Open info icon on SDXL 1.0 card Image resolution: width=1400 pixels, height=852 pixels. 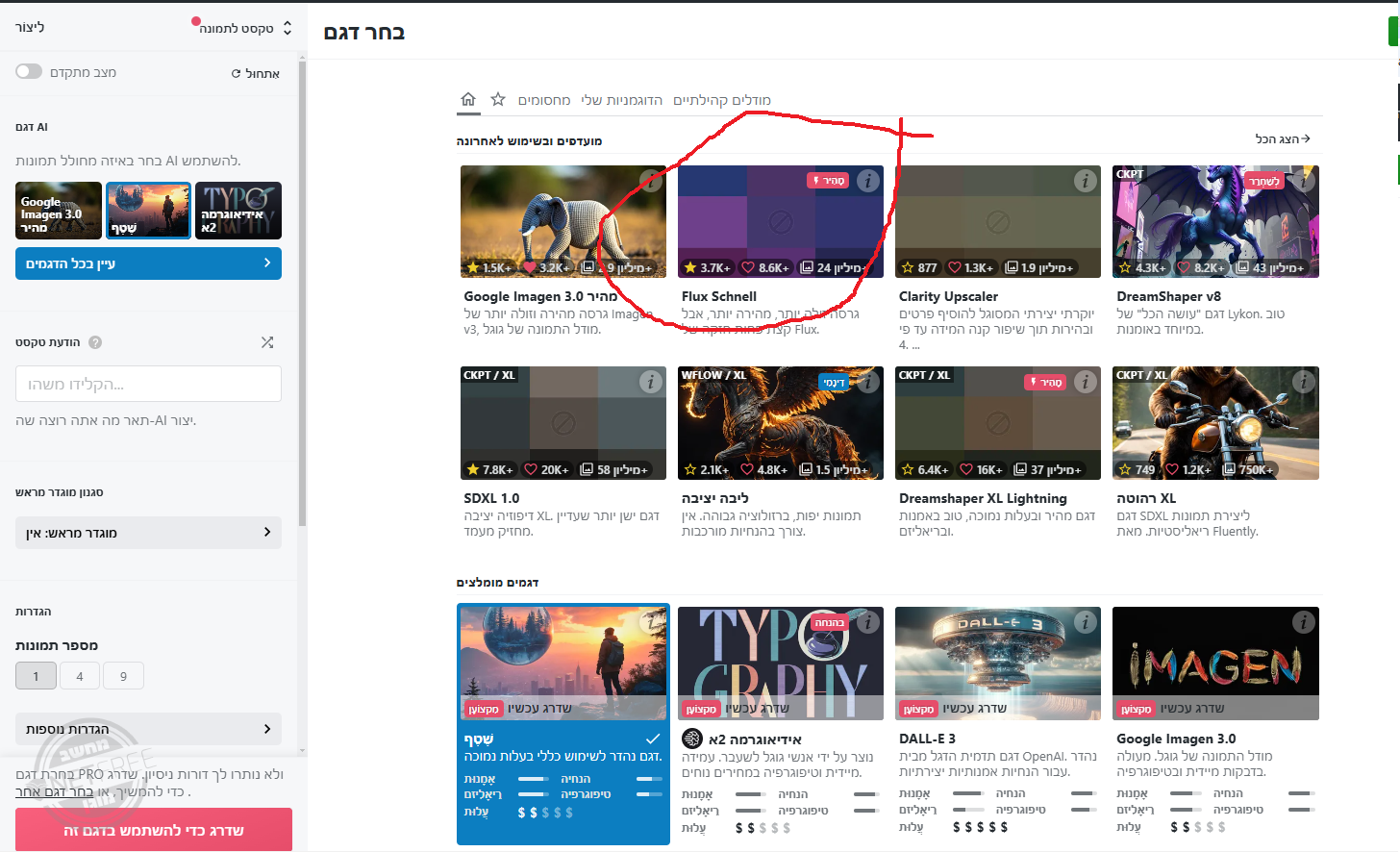(x=651, y=382)
